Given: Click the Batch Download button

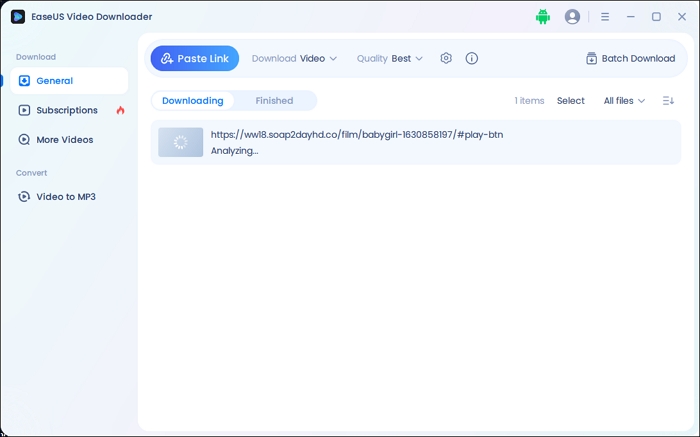Looking at the screenshot, I should coord(630,58).
